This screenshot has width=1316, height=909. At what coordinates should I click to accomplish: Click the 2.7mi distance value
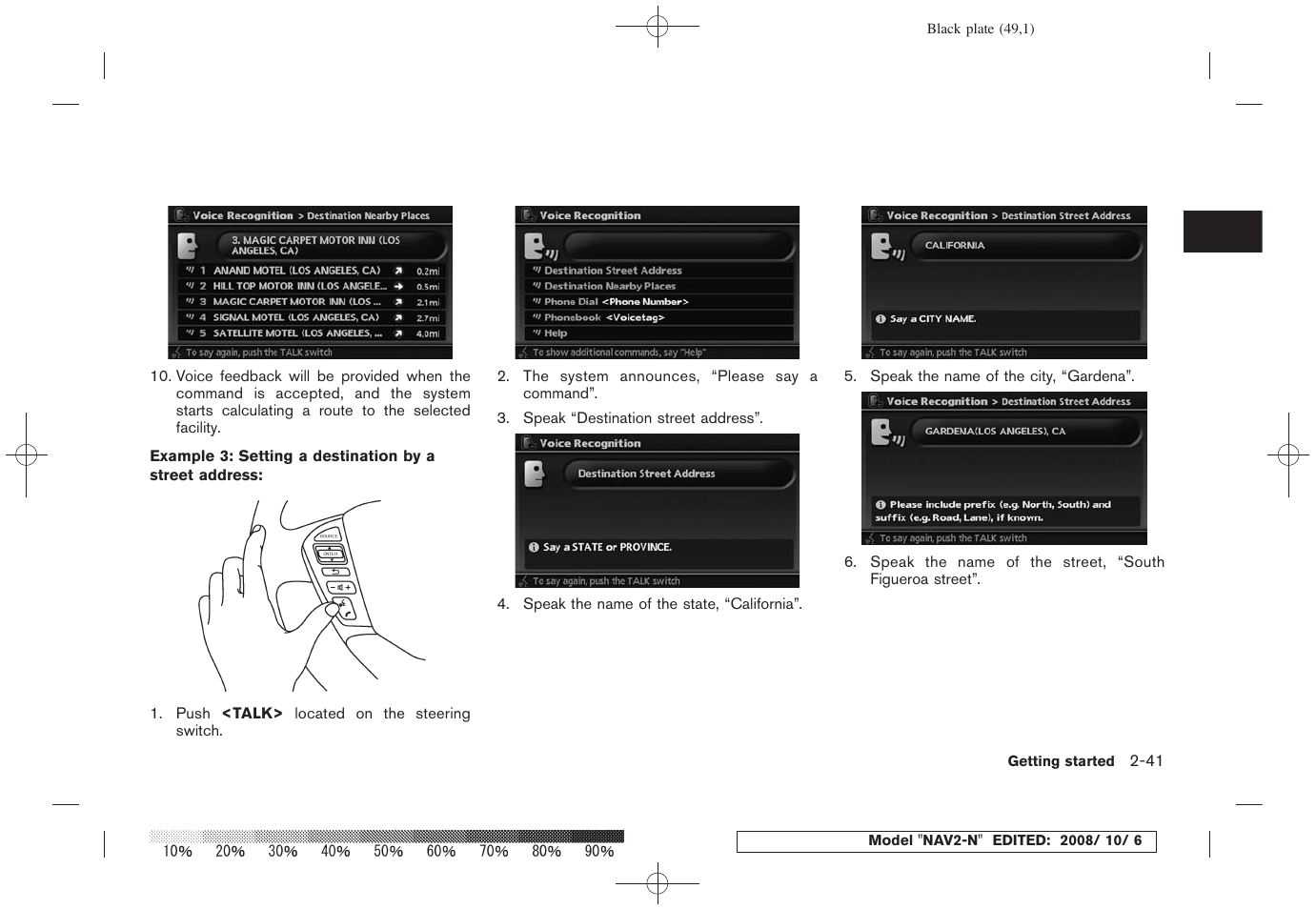click(x=428, y=318)
